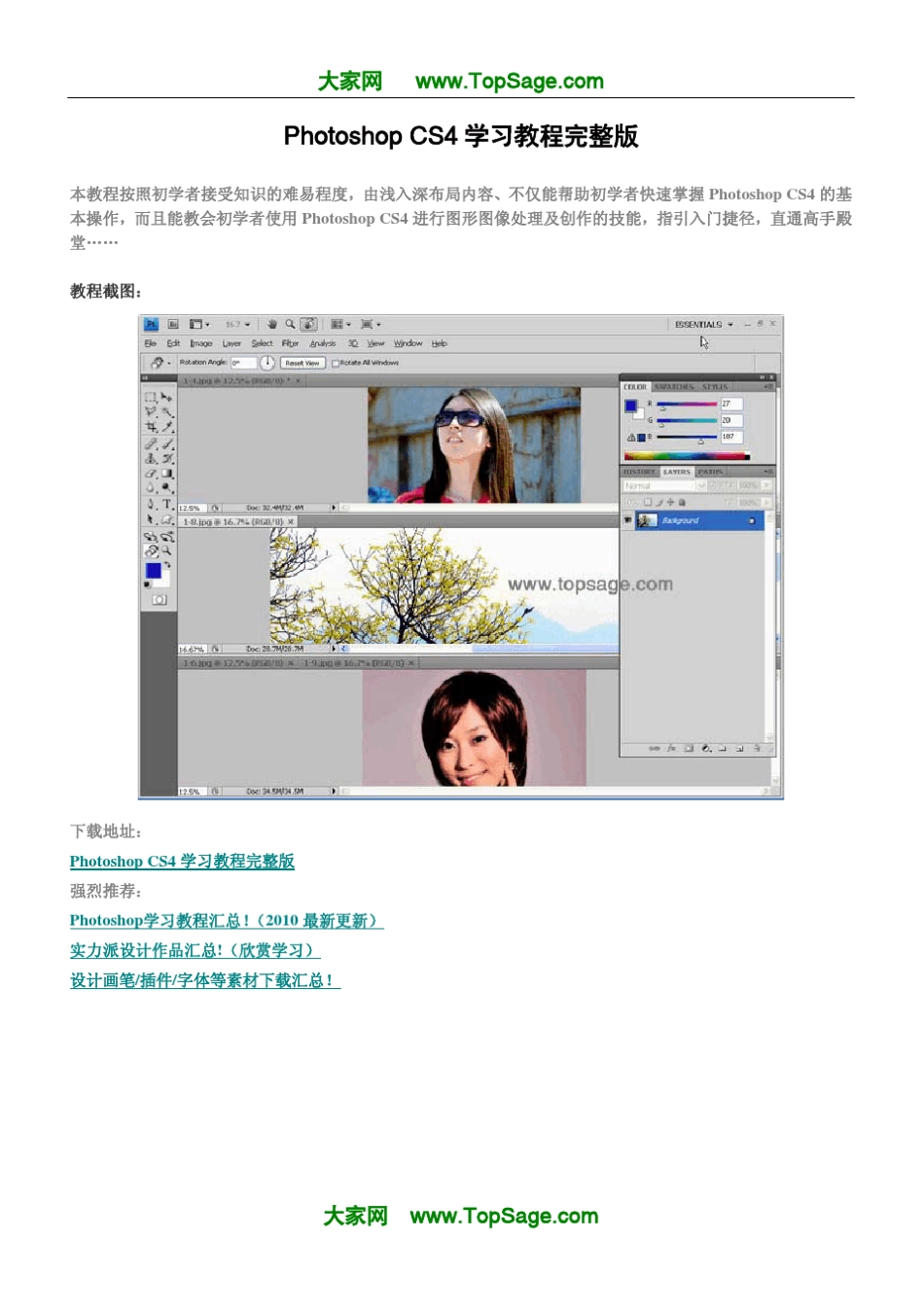
Task: Toggle lock all padlock in Layers
Action: tap(682, 502)
